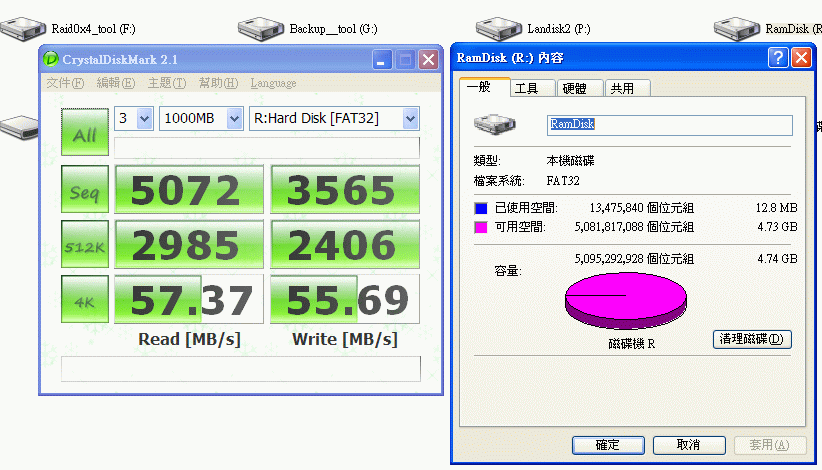Run the 4K random test
The height and width of the screenshot is (470, 822).
click(x=85, y=299)
